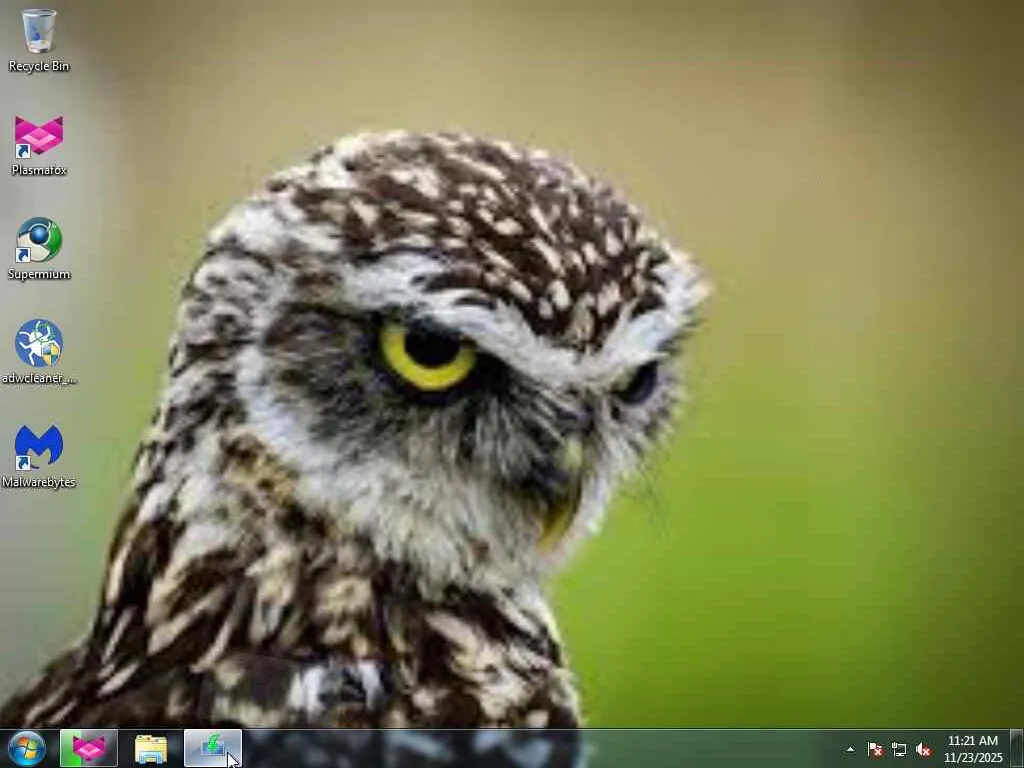Open Action Center flag icon in tray
The width and height of the screenshot is (1024, 768).
pos(875,749)
